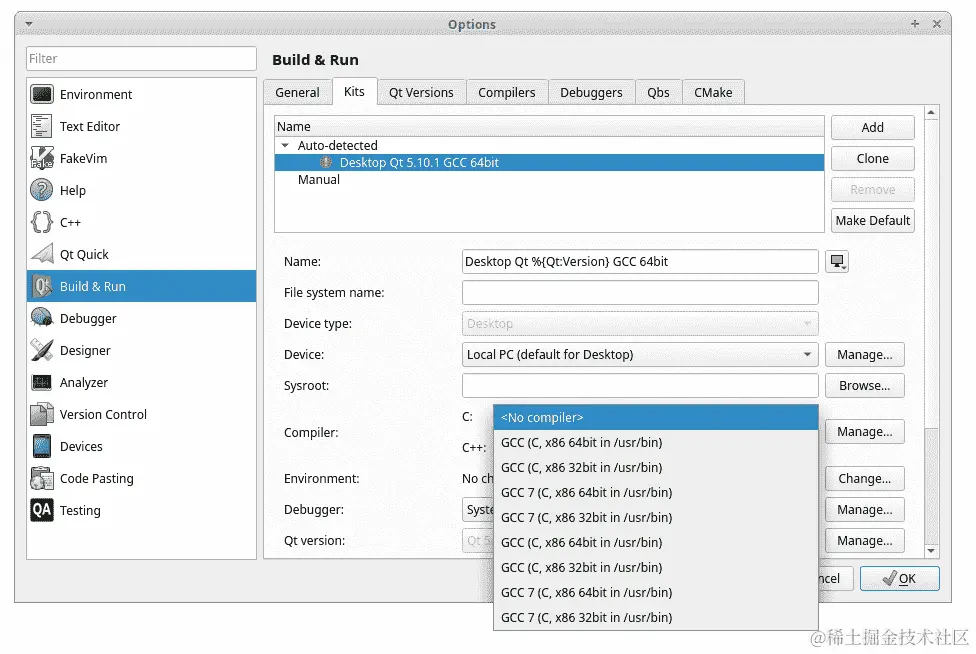
Task: Click the Make Default button
Action: coord(873,220)
